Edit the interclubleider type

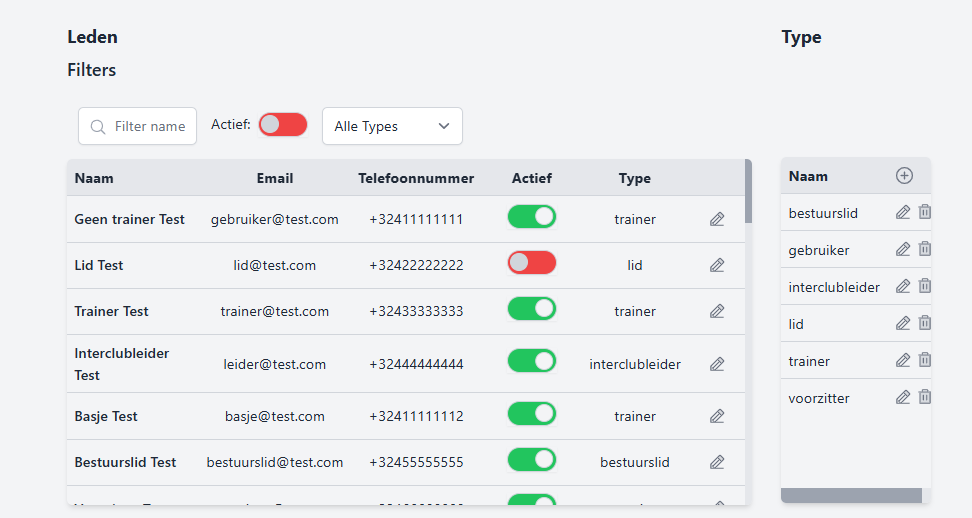tap(903, 286)
